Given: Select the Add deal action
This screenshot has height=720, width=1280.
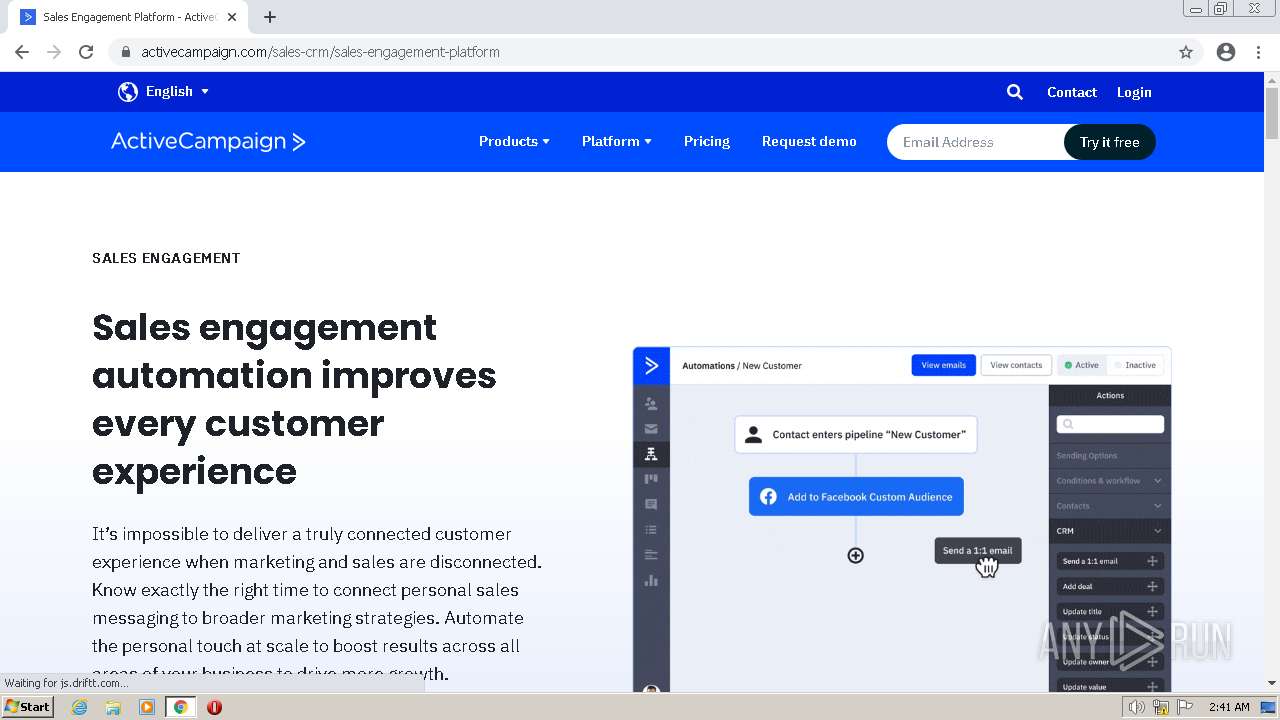Looking at the screenshot, I should click(1110, 586).
